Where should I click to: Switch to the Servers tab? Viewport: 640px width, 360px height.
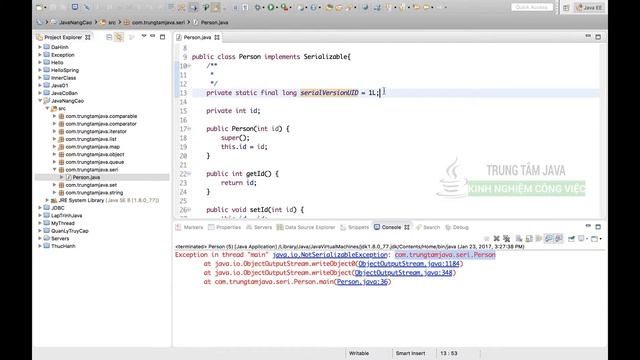coord(259,227)
